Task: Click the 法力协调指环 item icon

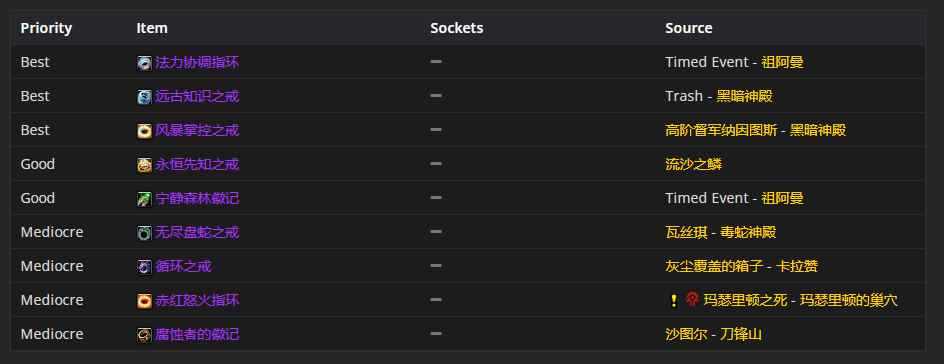Action: coord(144,63)
